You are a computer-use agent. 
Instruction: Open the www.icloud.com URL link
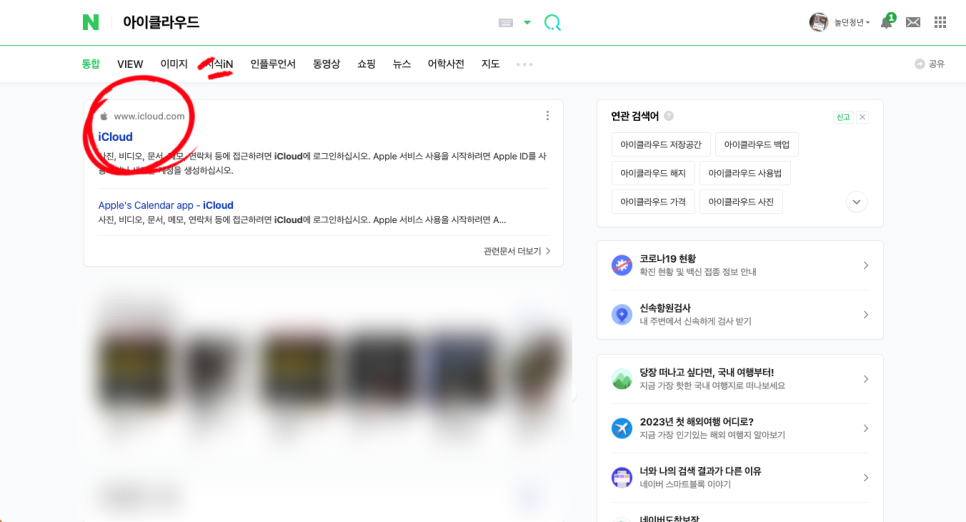149,116
